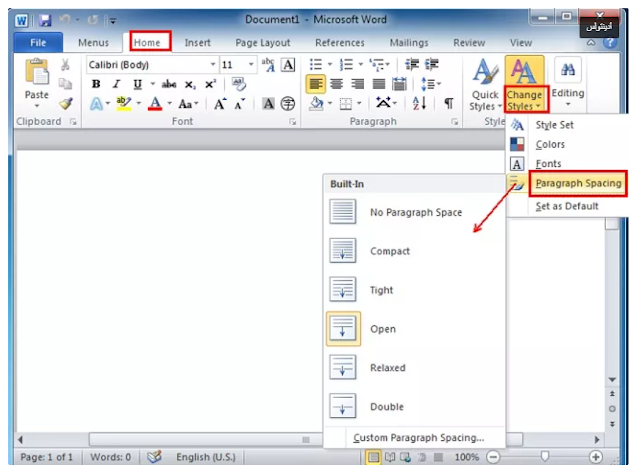
Task: Toggle align text right
Action: 358,84
